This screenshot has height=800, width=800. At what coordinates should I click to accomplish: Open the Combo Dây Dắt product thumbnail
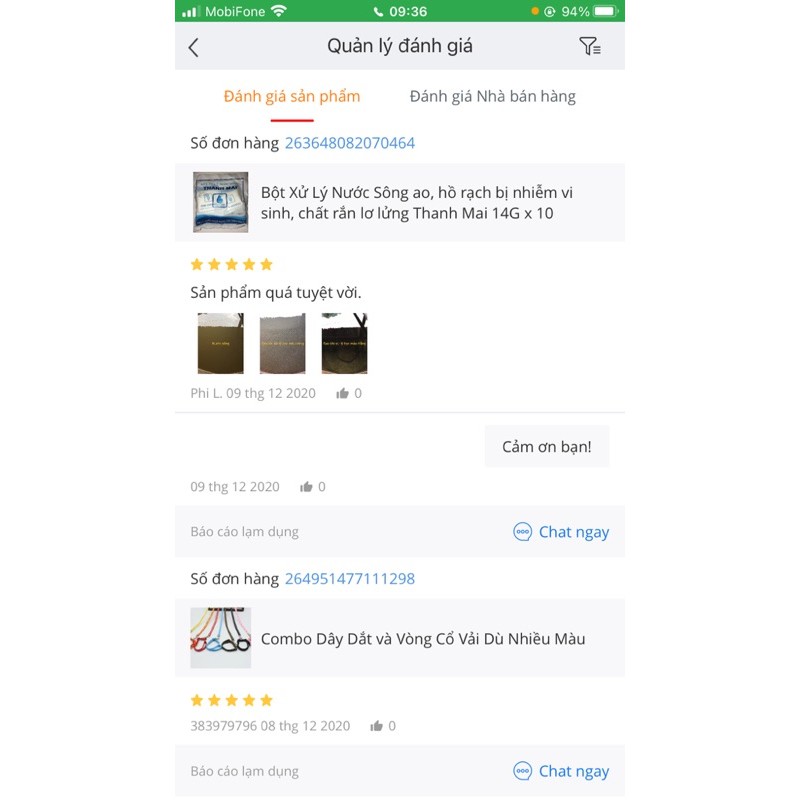click(220, 638)
